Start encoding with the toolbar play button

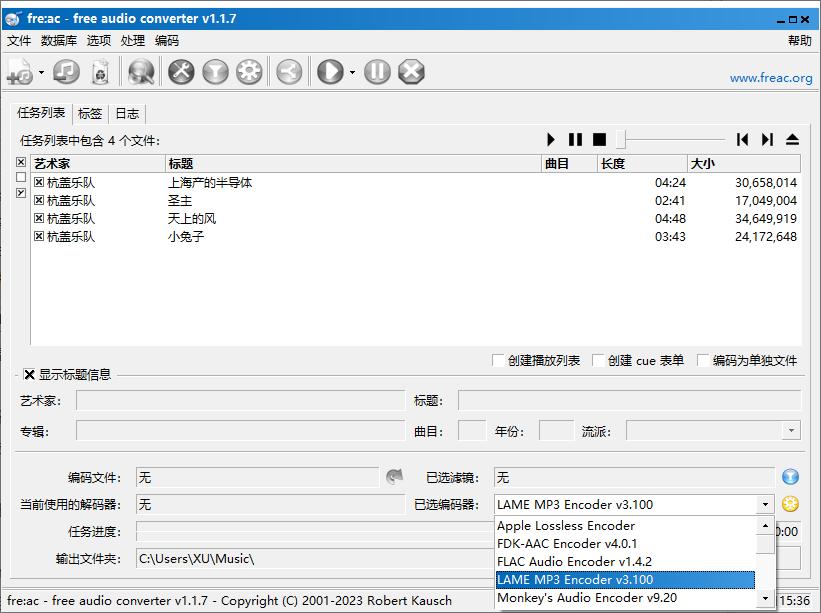(330, 72)
